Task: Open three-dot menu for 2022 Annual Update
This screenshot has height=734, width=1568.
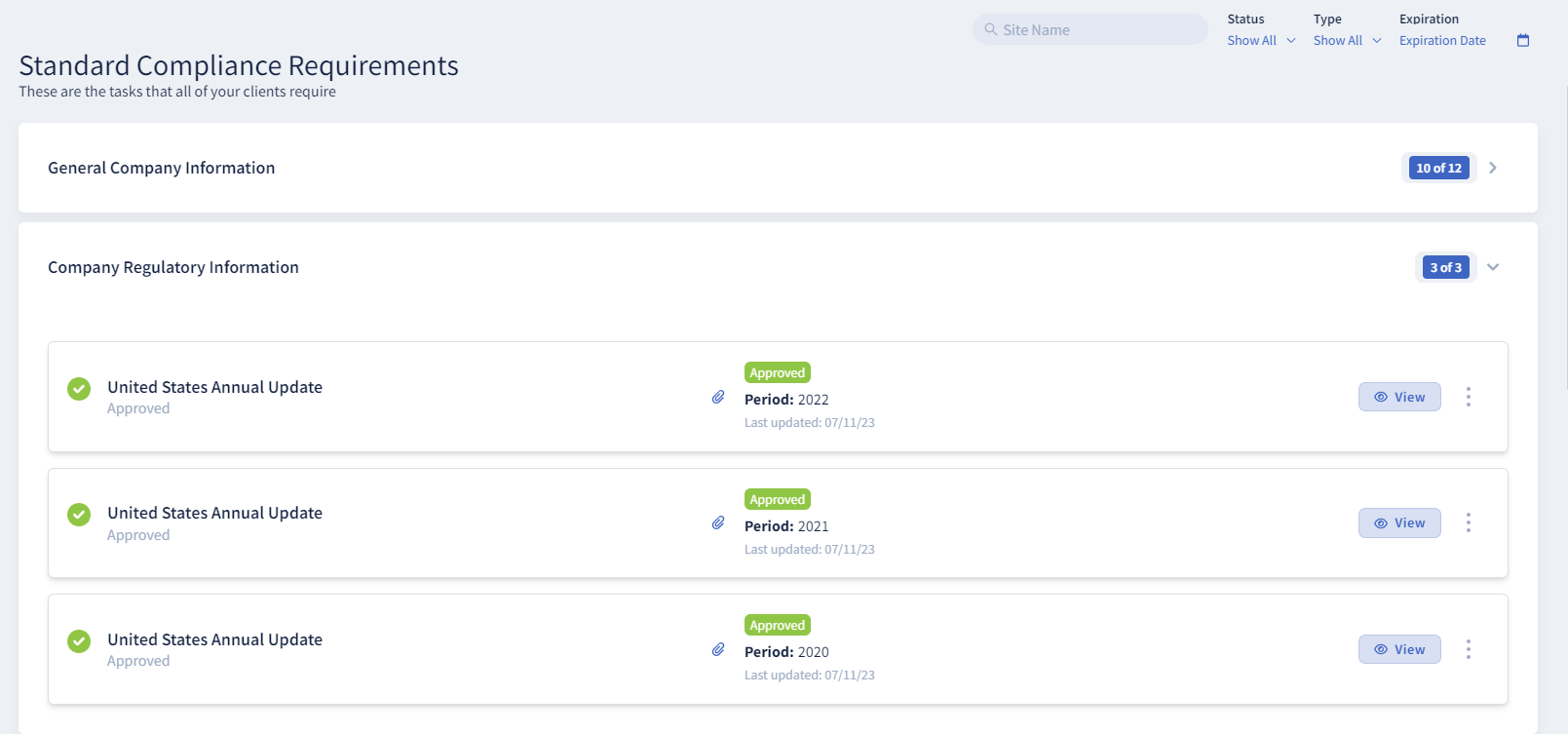Action: tap(1468, 397)
